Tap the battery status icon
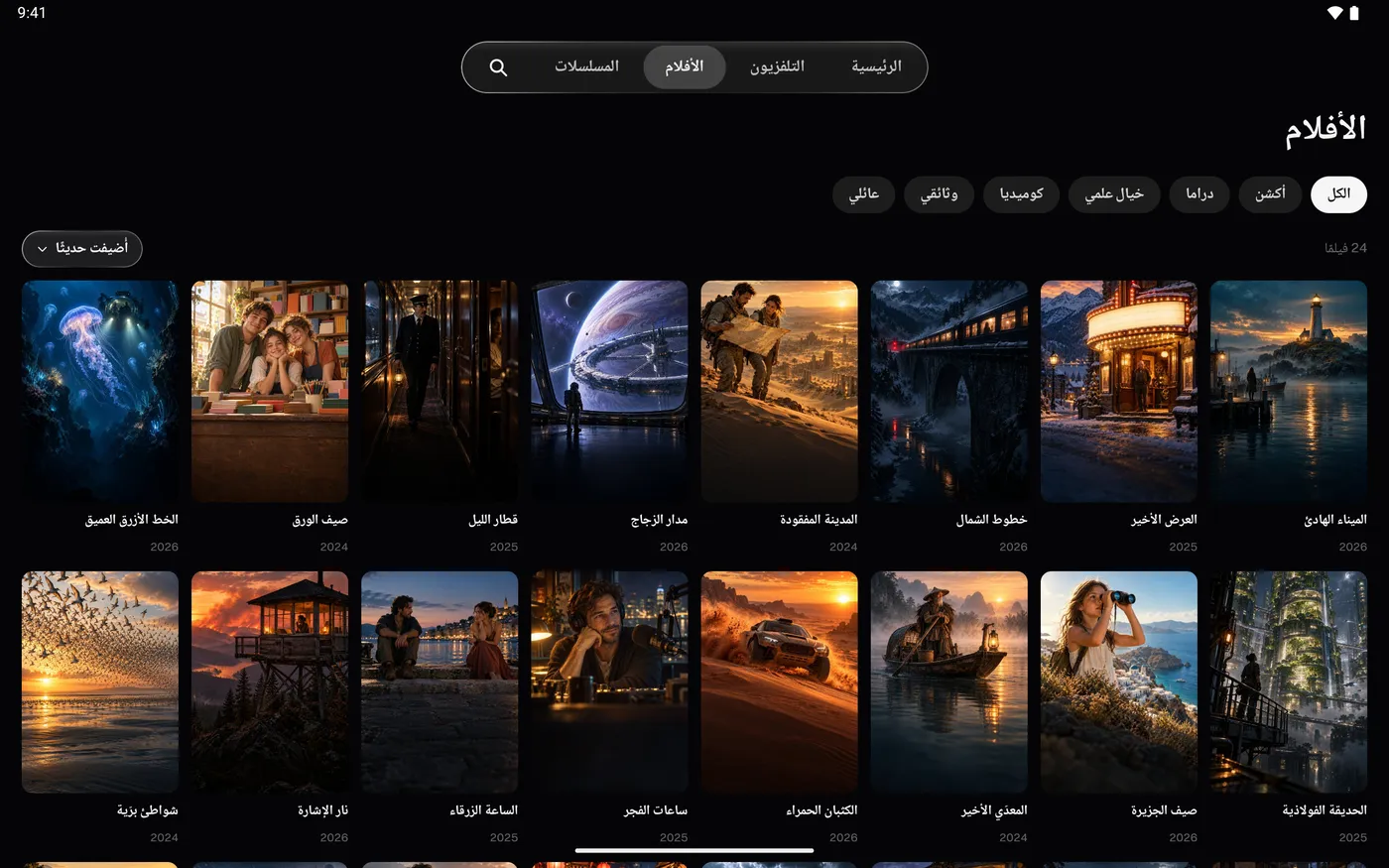 click(1355, 13)
